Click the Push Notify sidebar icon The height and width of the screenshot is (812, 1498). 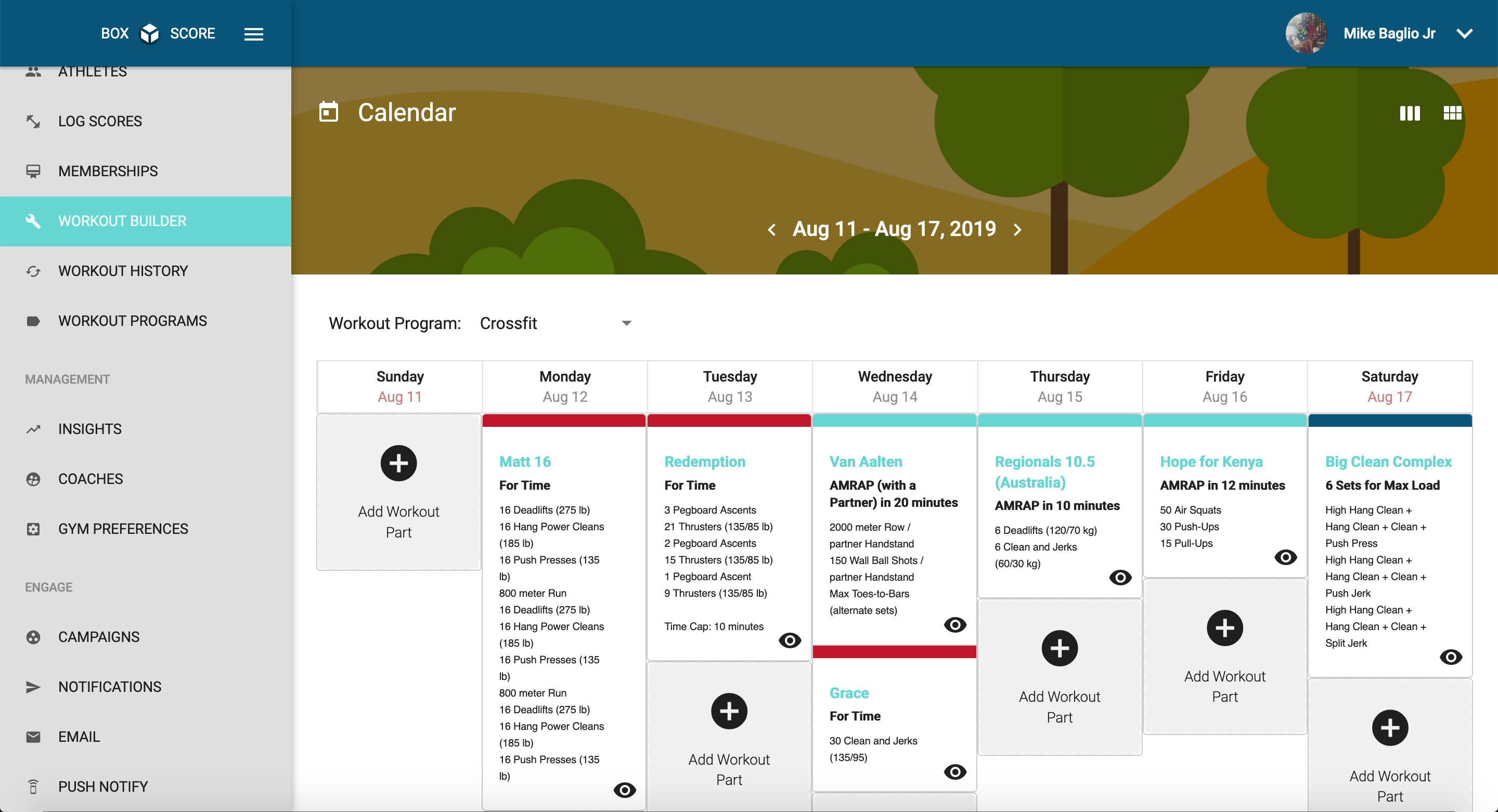point(33,787)
